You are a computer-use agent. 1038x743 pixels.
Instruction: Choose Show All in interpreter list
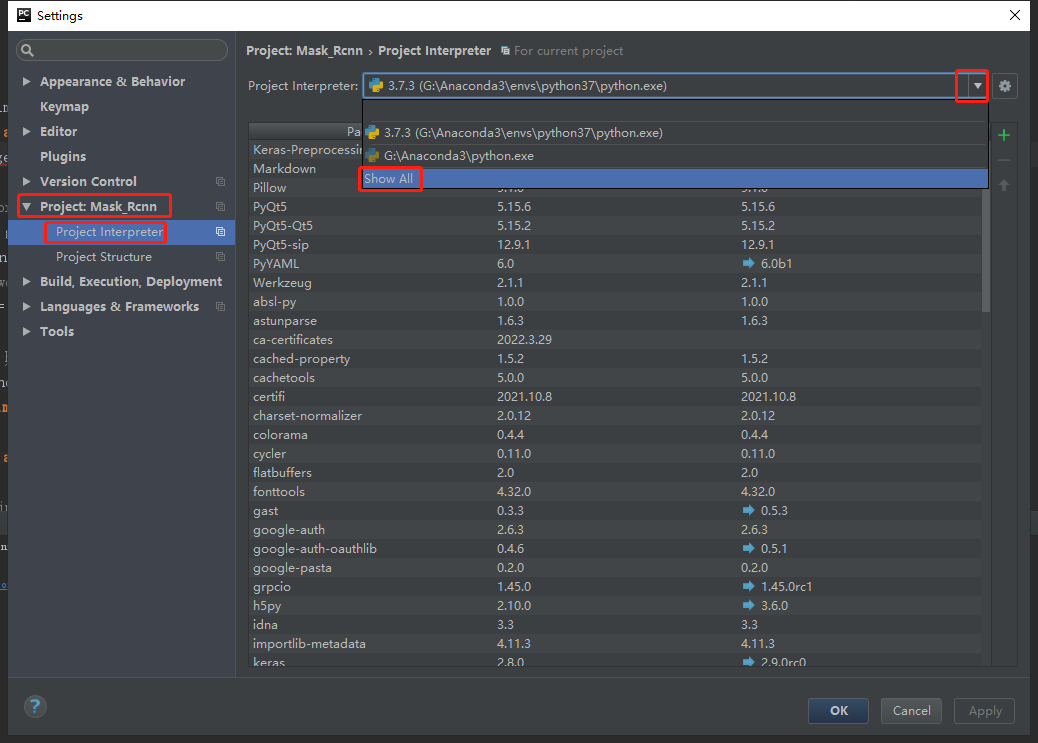tap(675, 179)
